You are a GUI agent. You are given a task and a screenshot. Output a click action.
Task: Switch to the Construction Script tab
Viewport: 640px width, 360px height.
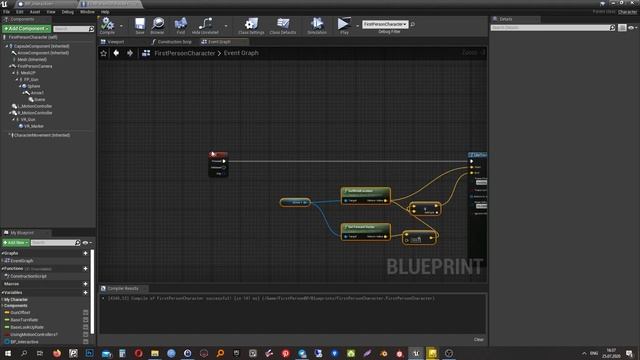(x=172, y=42)
